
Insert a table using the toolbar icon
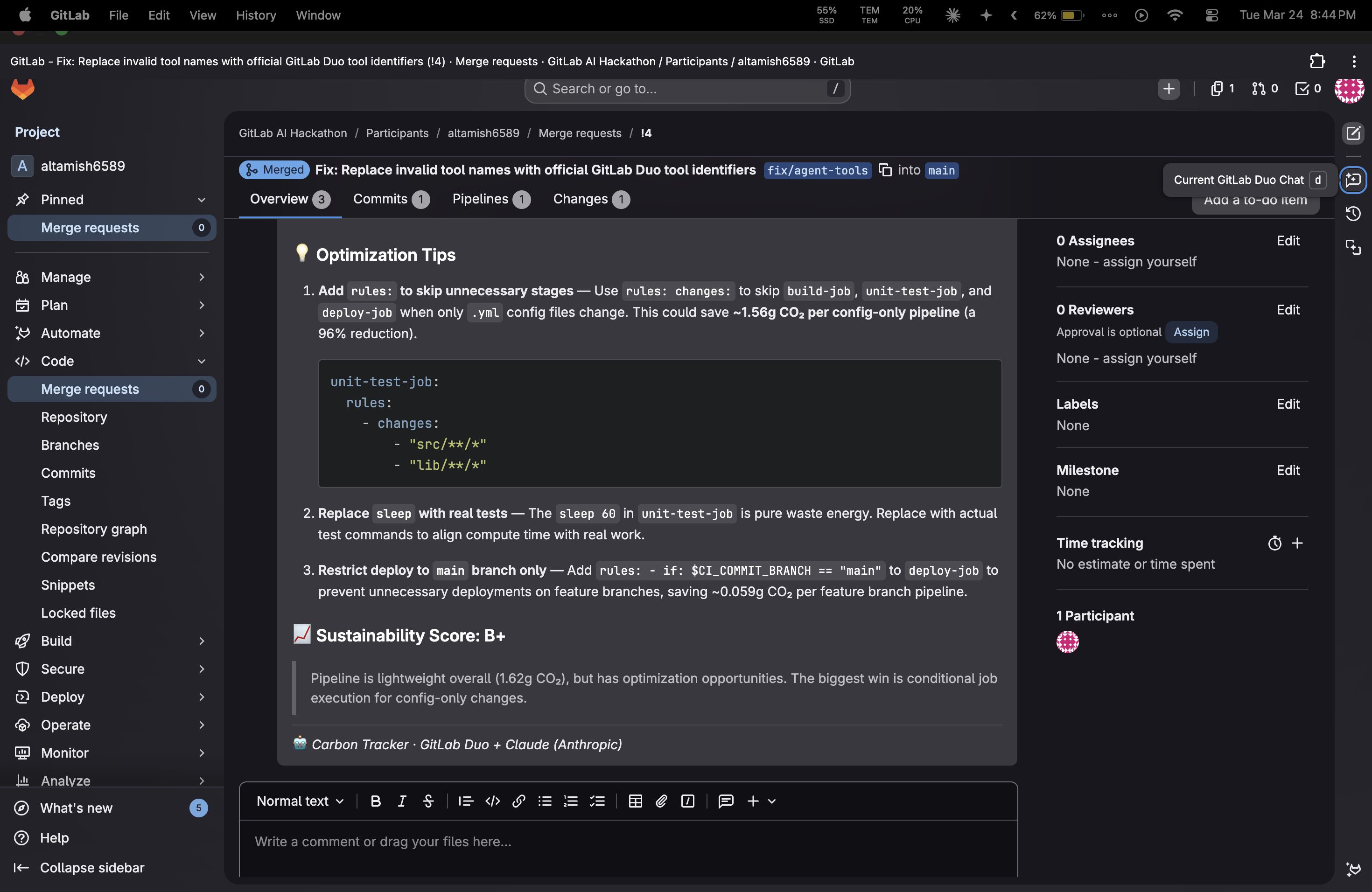point(635,801)
